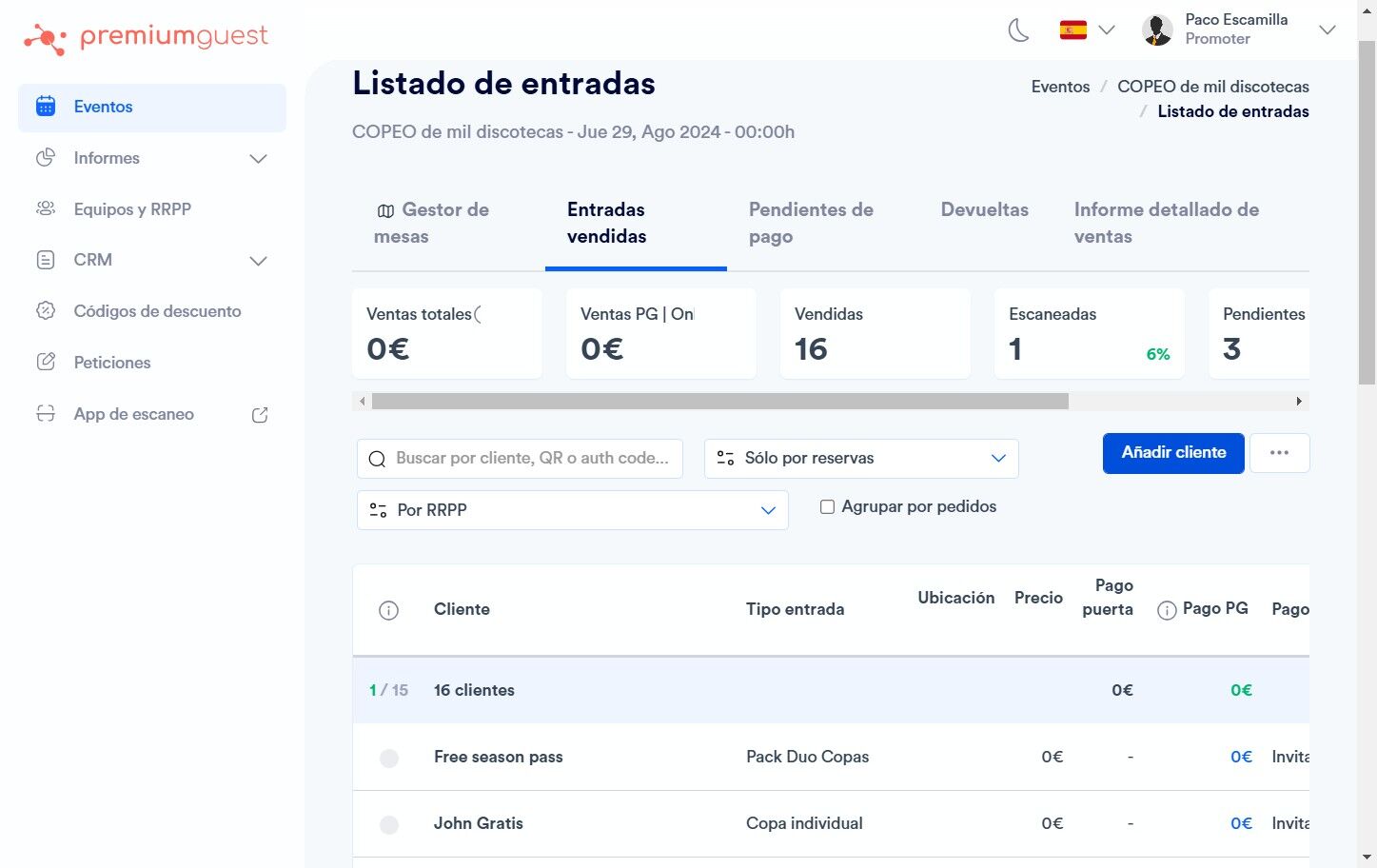Open external link icon beside App de escaneo

point(260,415)
